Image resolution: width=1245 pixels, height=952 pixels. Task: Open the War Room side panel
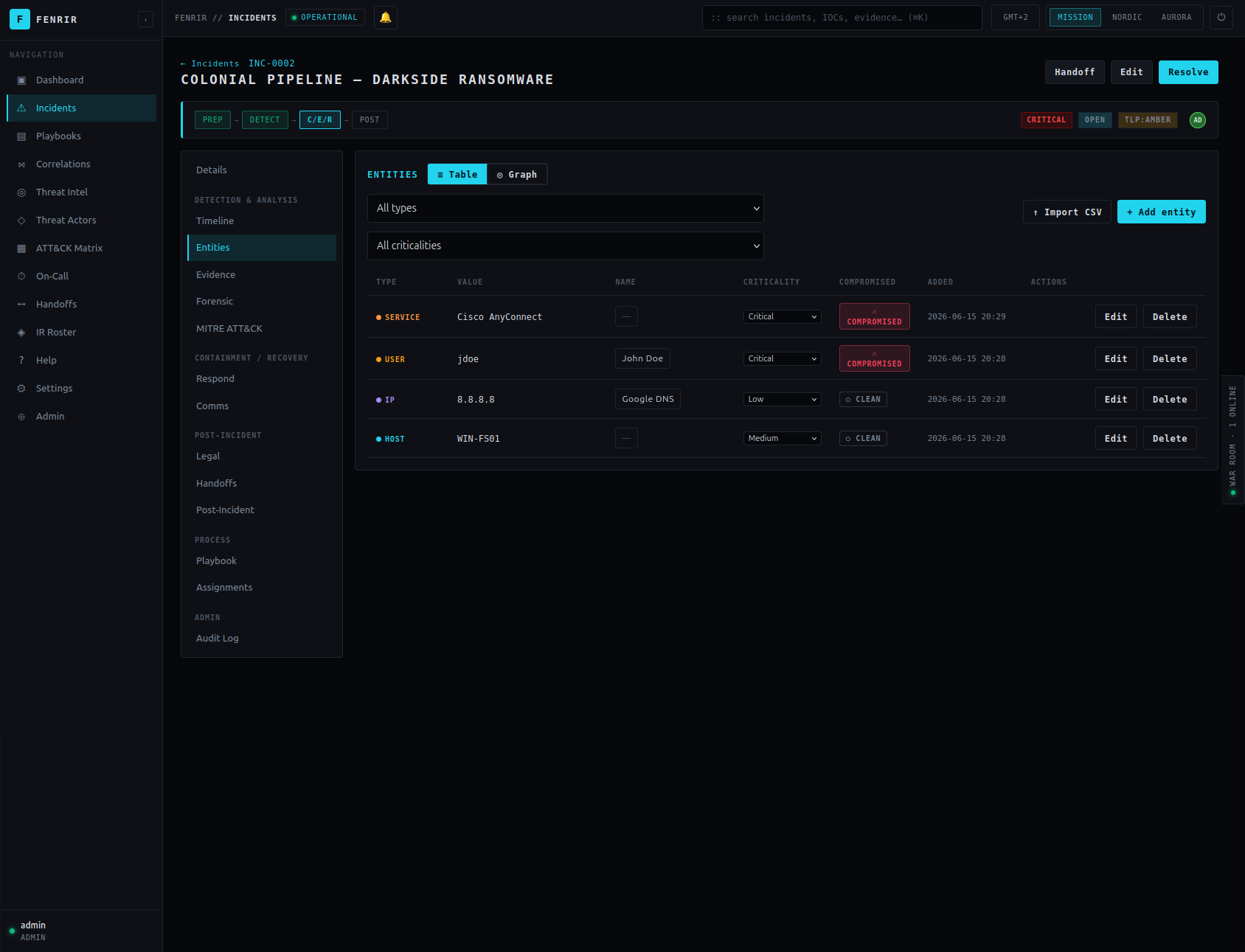[1232, 439]
